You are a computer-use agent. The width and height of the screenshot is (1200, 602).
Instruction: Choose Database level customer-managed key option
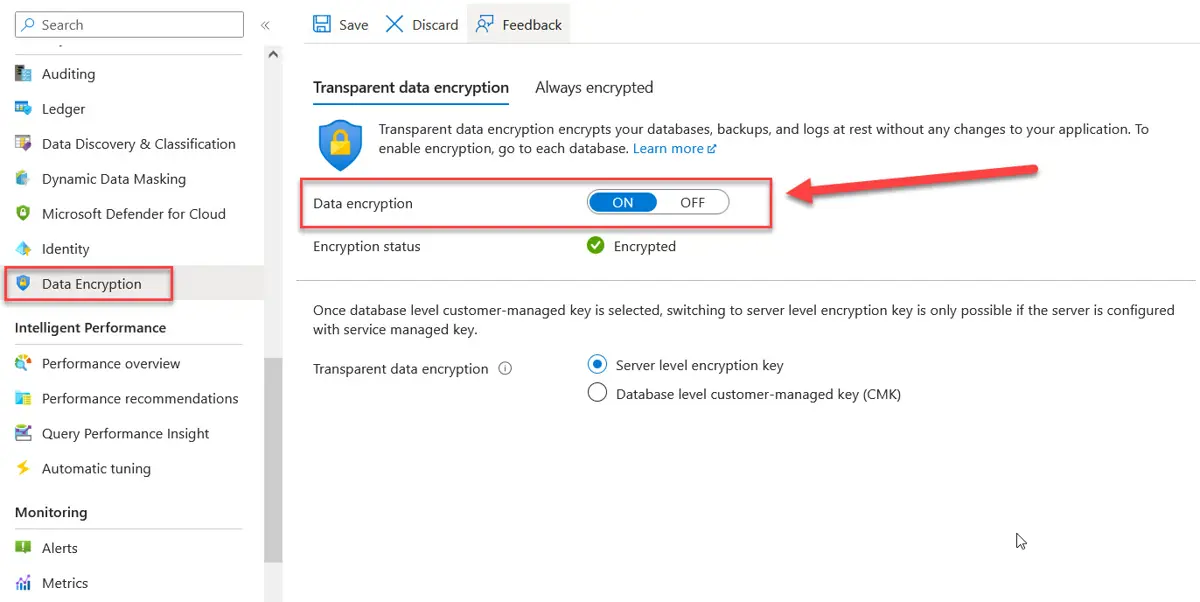point(597,392)
